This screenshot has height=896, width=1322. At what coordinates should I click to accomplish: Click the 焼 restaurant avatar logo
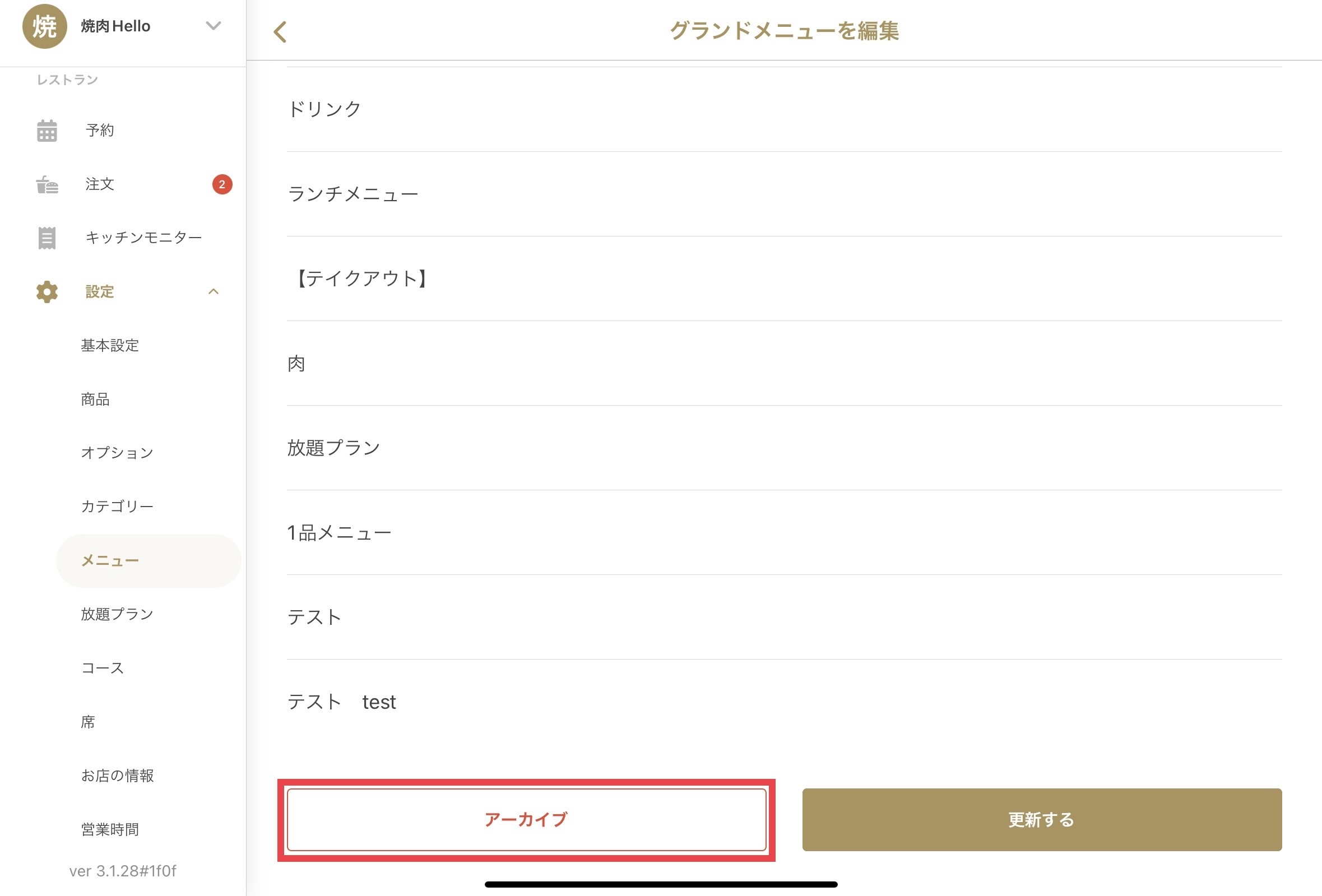click(x=44, y=26)
